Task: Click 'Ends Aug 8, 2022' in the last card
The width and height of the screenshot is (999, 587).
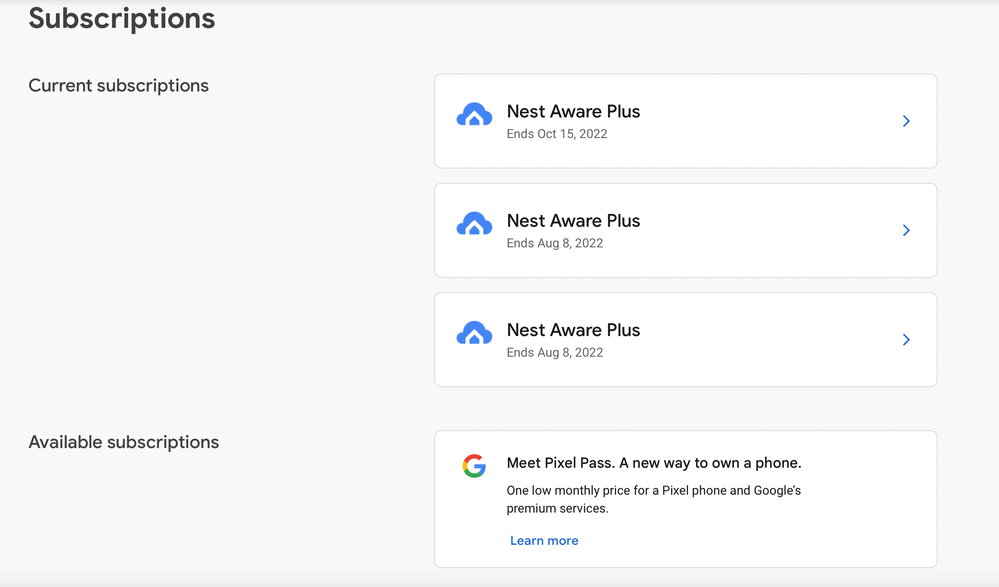Action: click(x=555, y=352)
